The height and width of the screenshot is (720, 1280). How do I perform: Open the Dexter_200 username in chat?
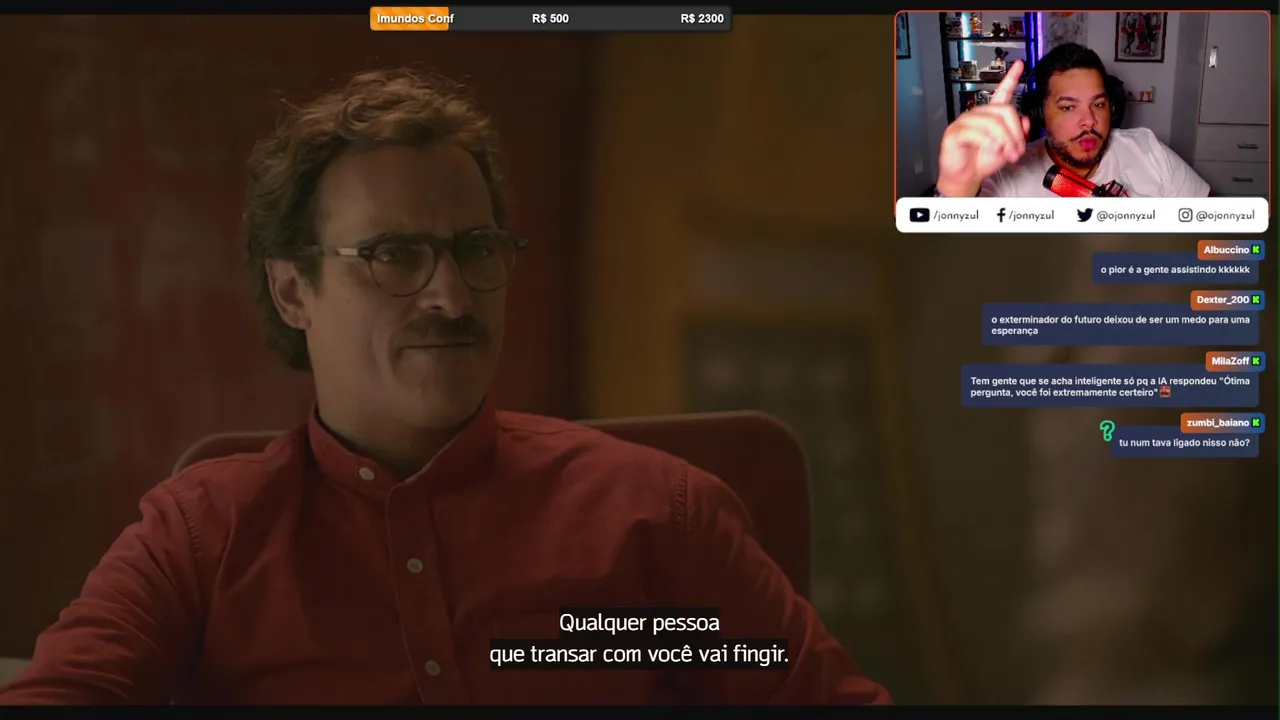pyautogui.click(x=1222, y=300)
